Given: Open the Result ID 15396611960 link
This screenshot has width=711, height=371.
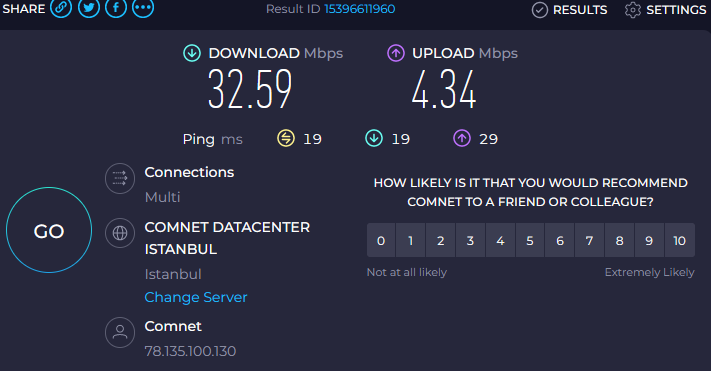Looking at the screenshot, I should coord(360,9).
